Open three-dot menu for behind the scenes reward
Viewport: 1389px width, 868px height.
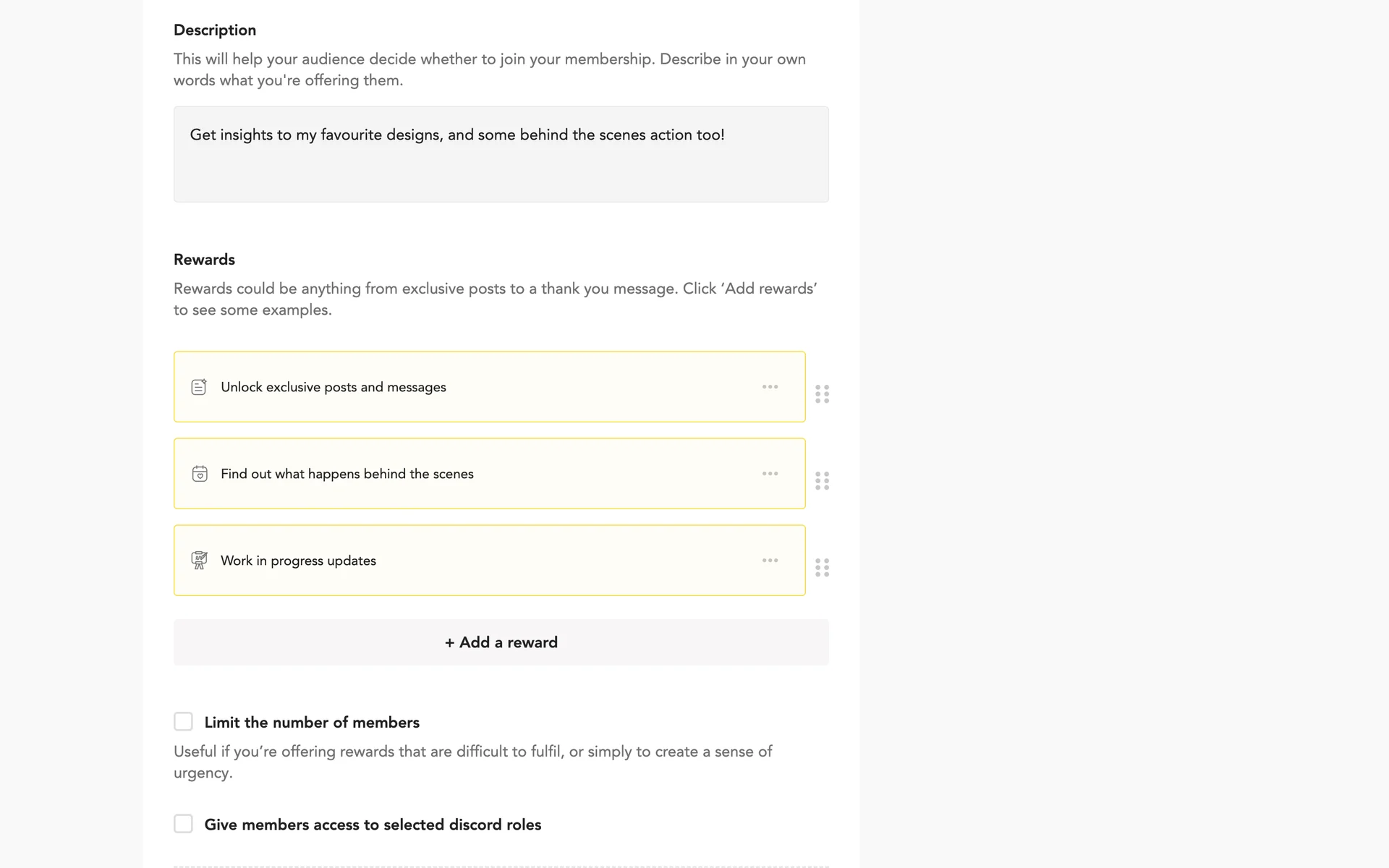pos(770,474)
